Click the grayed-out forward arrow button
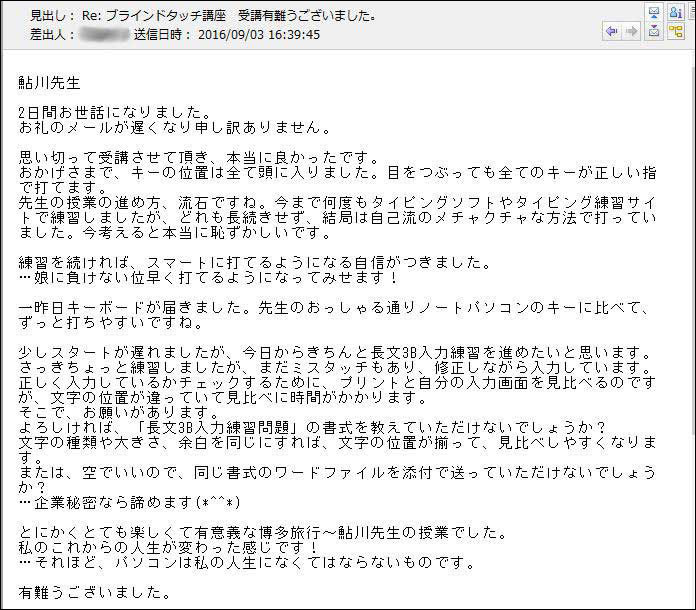 pyautogui.click(x=631, y=32)
